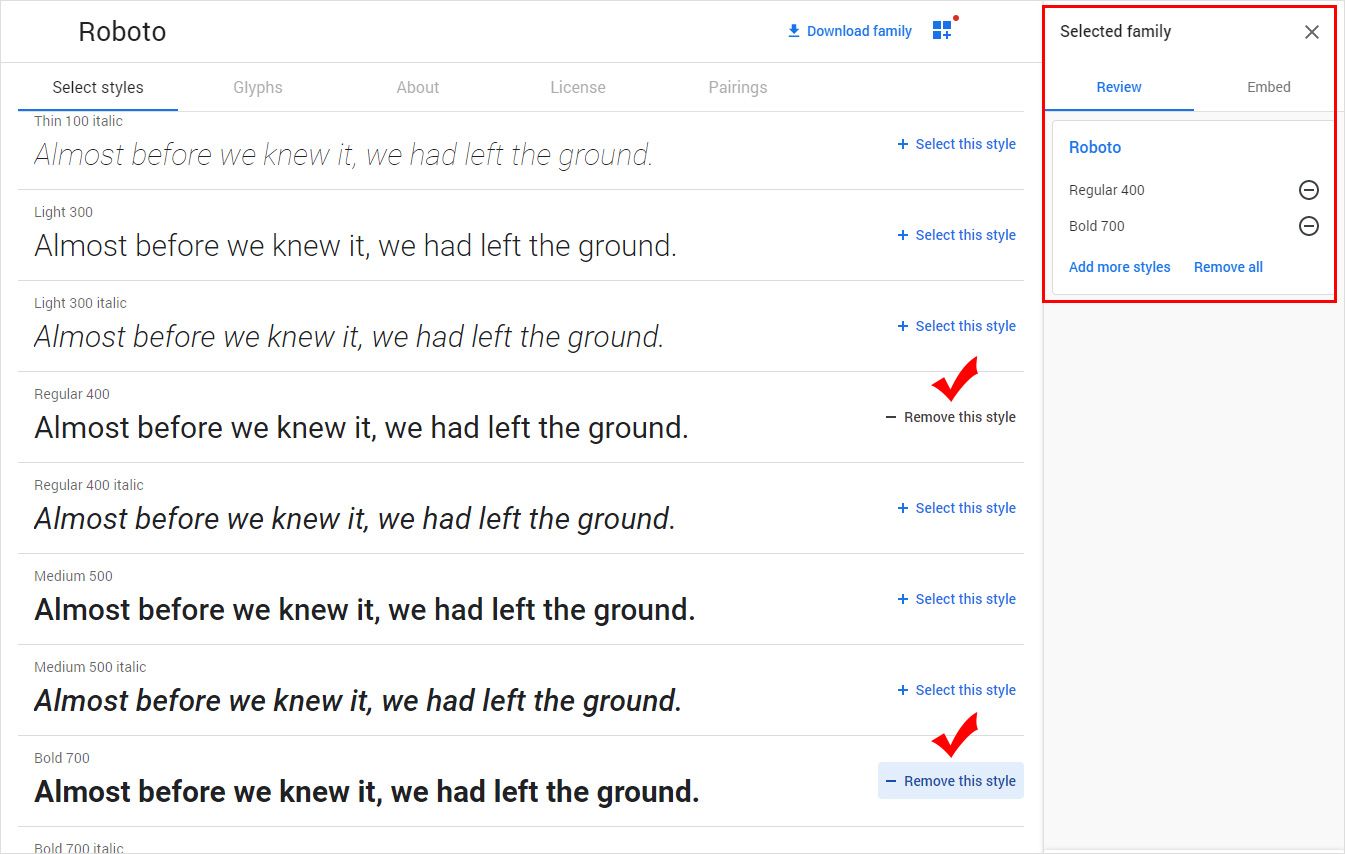Select the Medium 500 style
The height and width of the screenshot is (854, 1345).
(x=956, y=599)
